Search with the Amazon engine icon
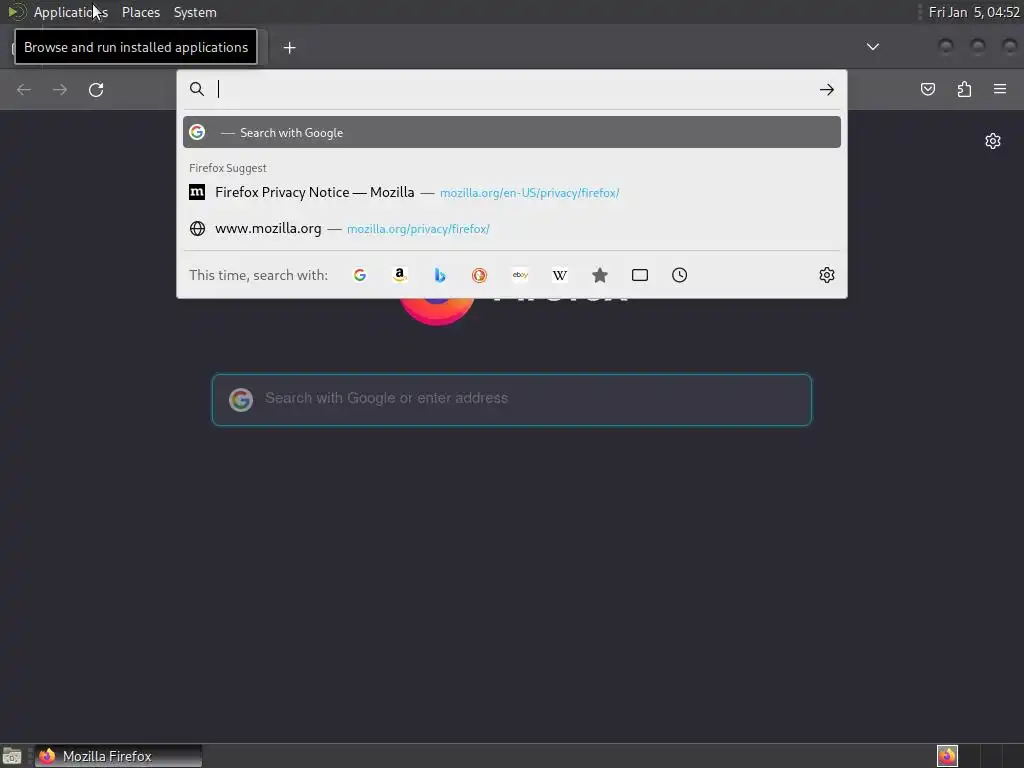 pyautogui.click(x=400, y=275)
